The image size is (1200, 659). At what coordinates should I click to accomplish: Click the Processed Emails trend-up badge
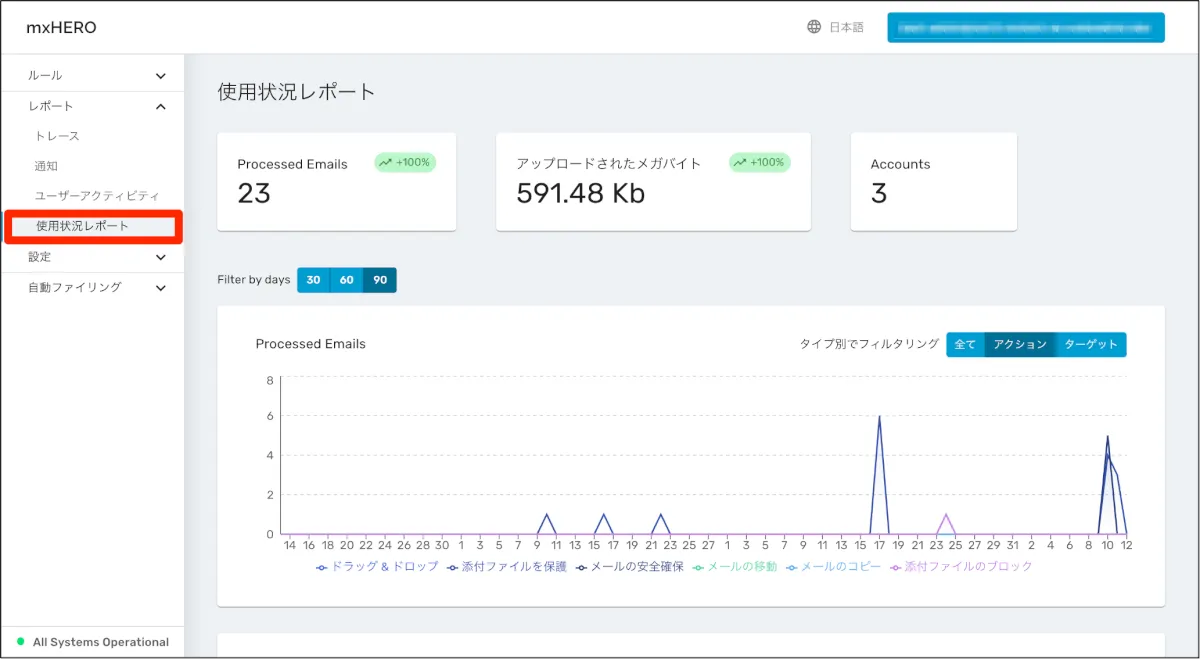[405, 162]
